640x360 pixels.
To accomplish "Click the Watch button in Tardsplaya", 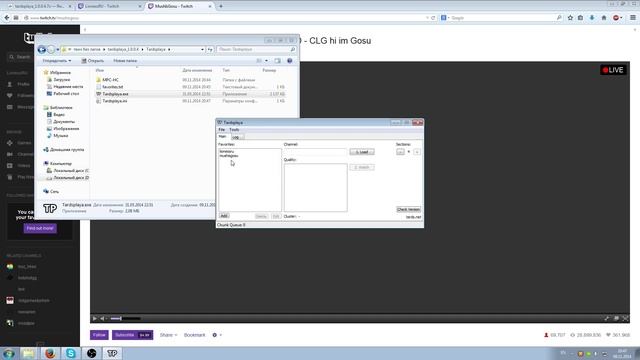I will pos(362,167).
